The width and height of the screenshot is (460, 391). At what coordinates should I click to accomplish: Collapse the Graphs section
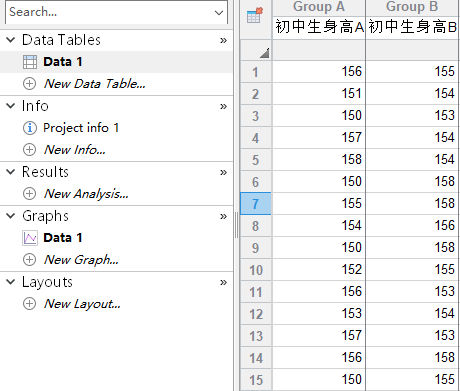11,216
